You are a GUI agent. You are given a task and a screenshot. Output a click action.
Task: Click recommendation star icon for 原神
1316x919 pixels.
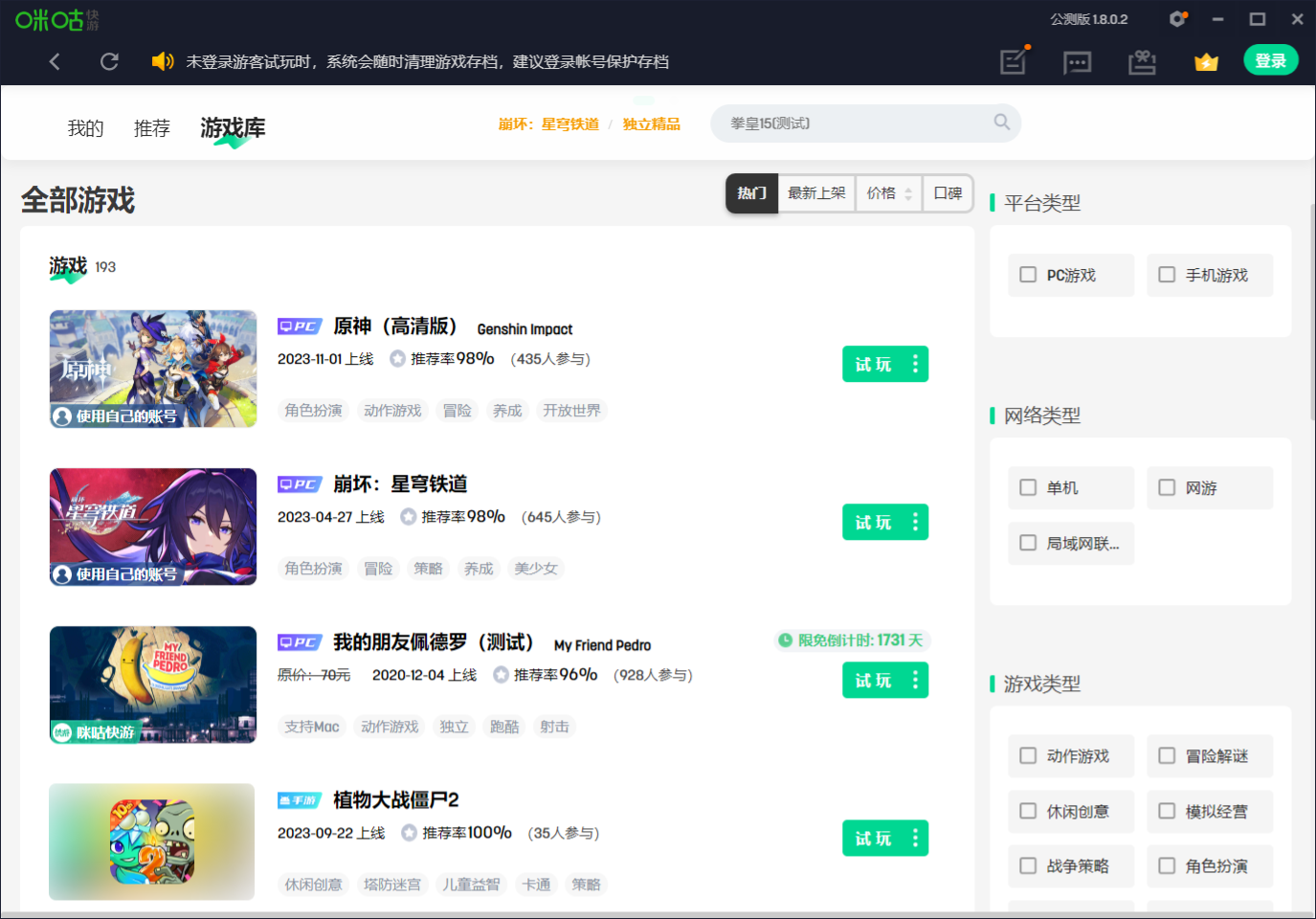pyautogui.click(x=397, y=359)
